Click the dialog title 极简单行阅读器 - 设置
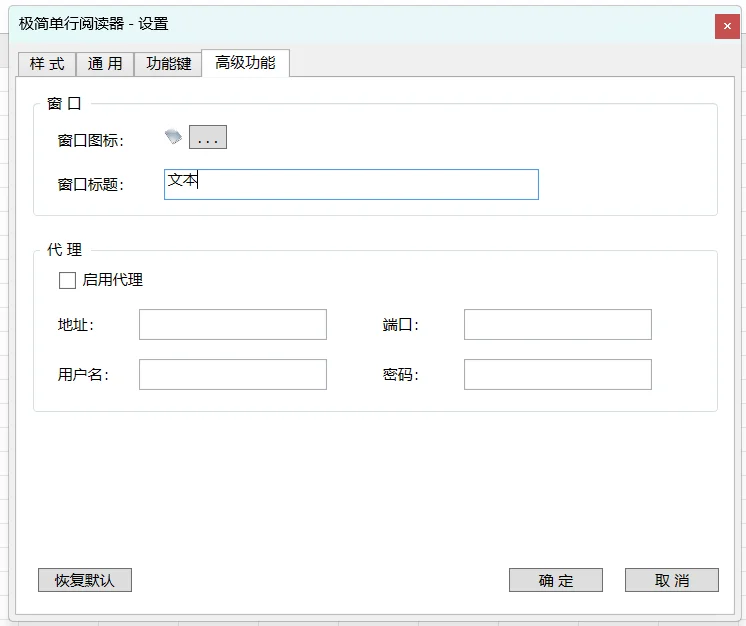 click(94, 24)
